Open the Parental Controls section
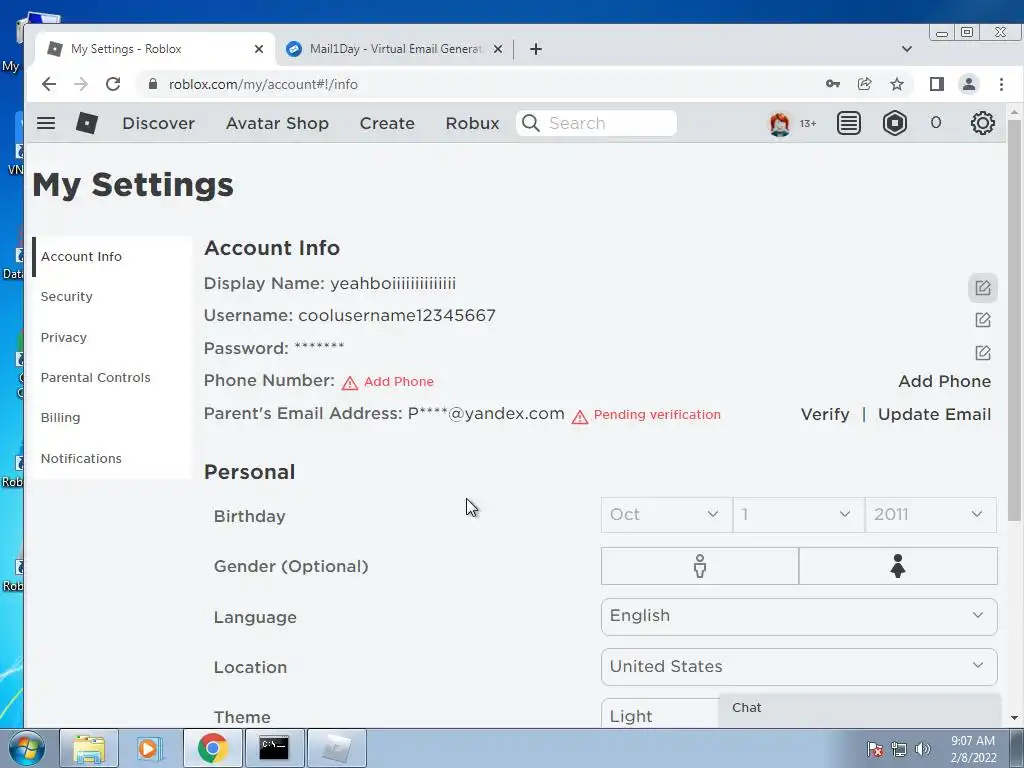Viewport: 1024px width, 768px height. pos(112,377)
